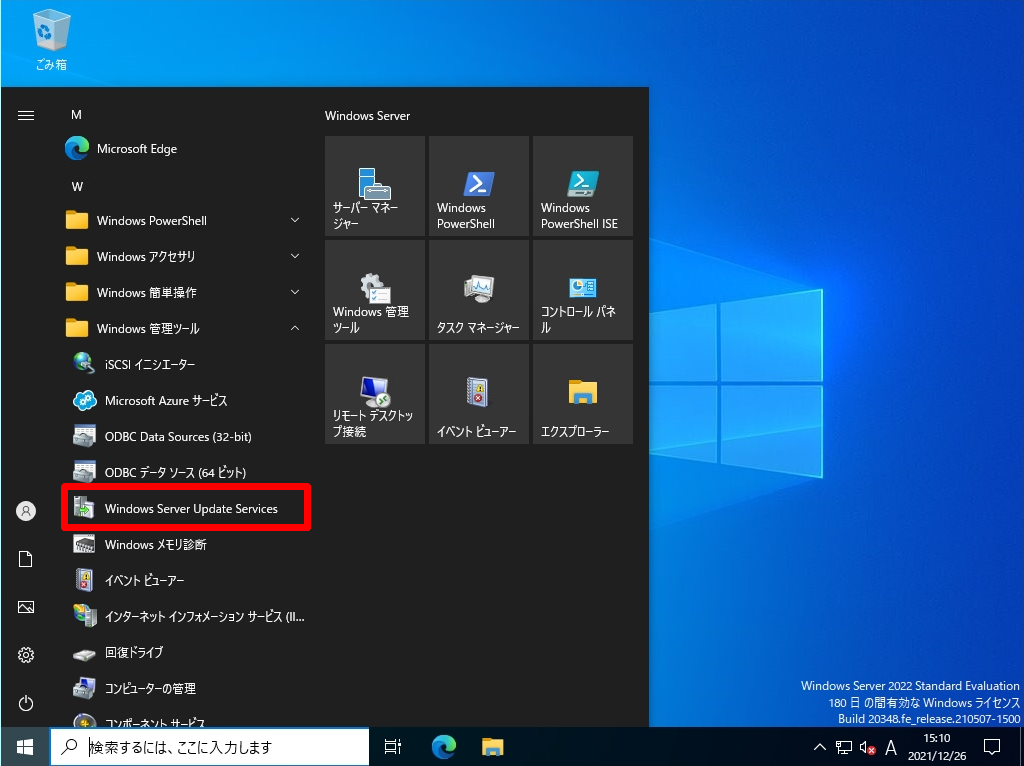Viewport: 1024px width, 766px height.
Task: Open the ごみ箱 desktop icon
Action: point(51,40)
